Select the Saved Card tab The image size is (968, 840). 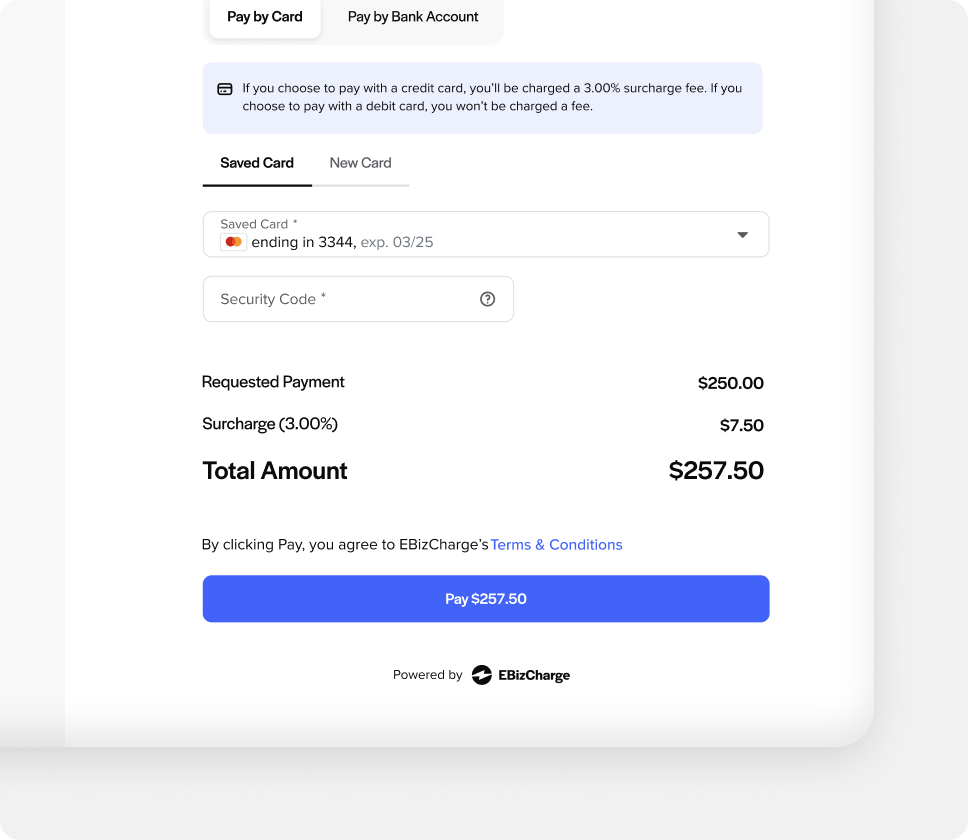(x=256, y=163)
